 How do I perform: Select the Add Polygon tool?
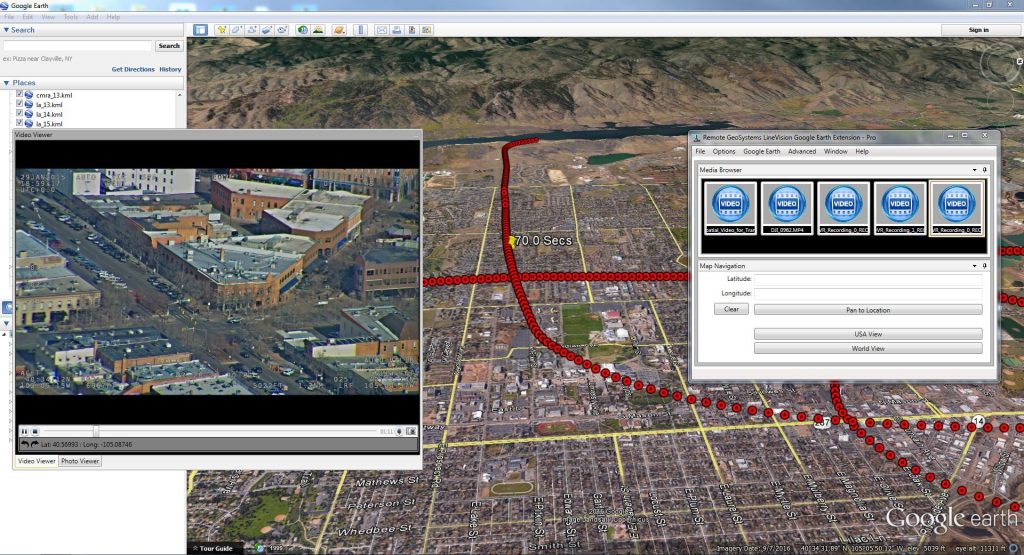236,30
